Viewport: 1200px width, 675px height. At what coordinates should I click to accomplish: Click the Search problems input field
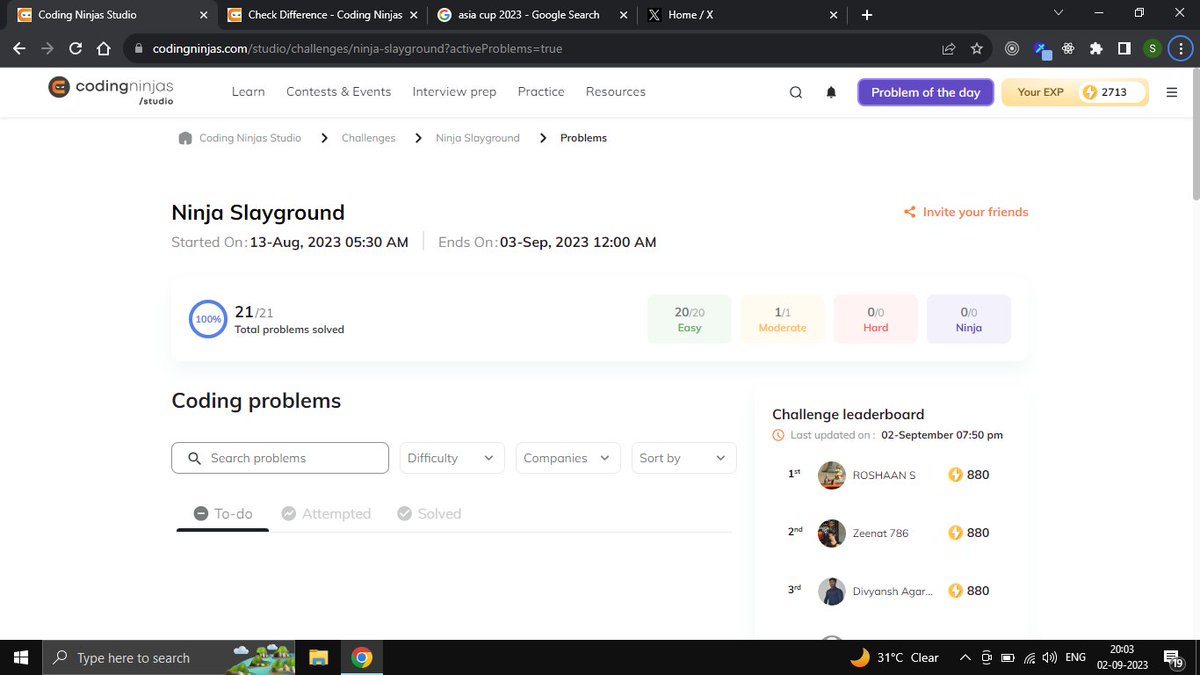coord(280,458)
